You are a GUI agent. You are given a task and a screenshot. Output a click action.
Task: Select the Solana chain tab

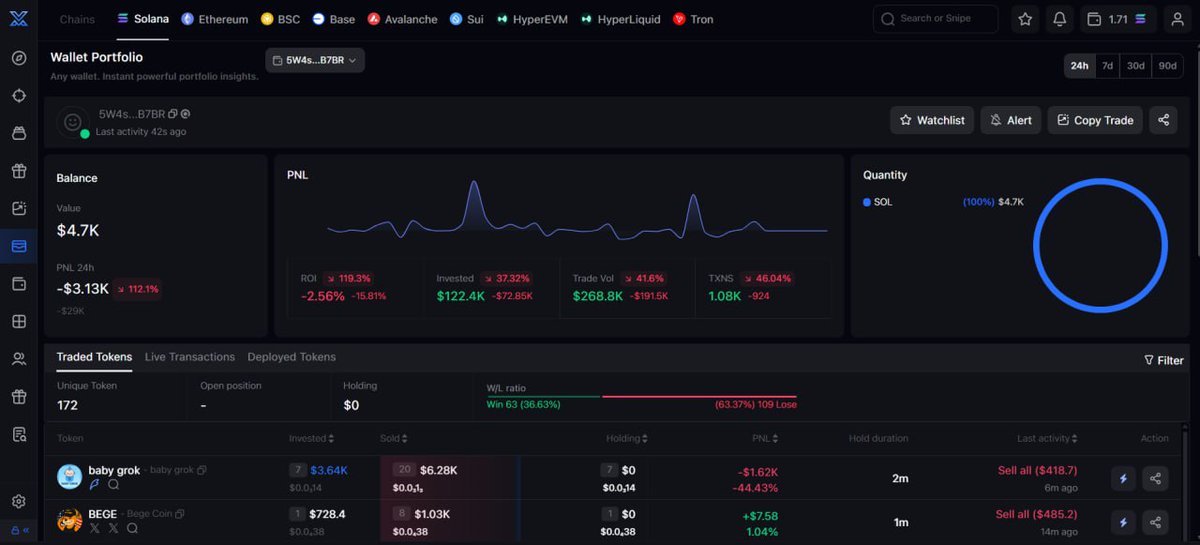click(143, 19)
